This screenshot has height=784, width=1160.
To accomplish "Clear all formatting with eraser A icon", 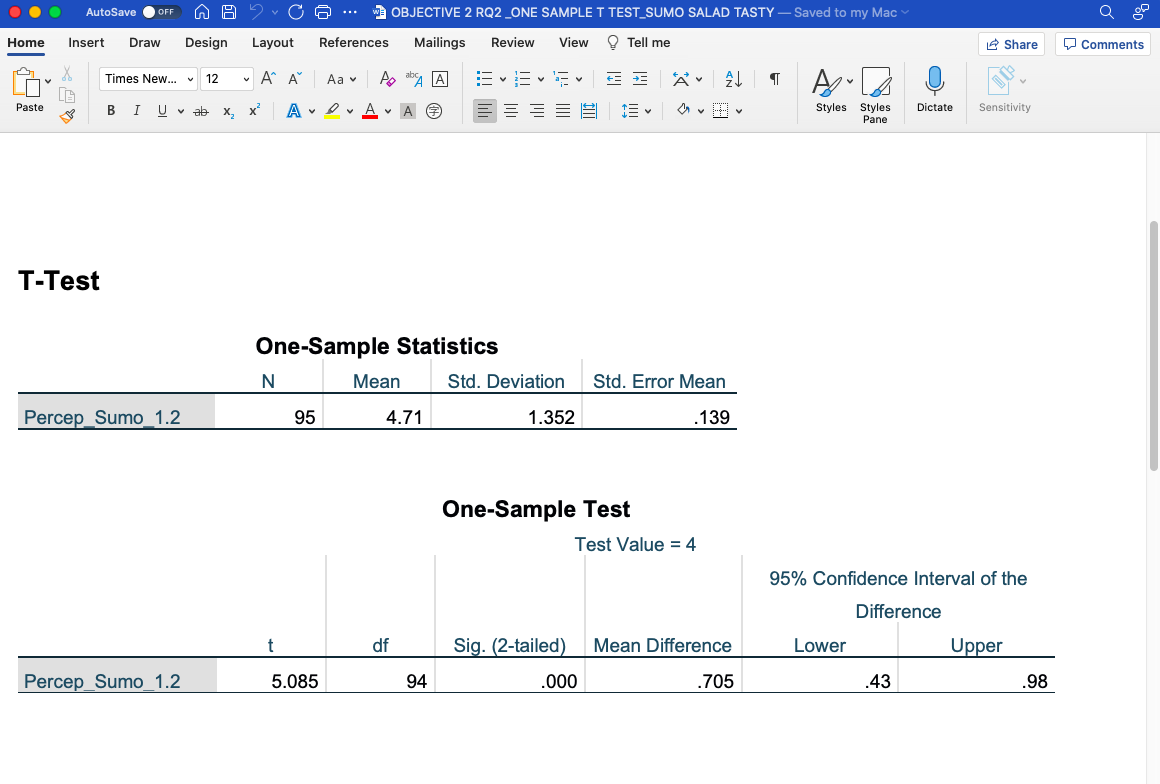I will [x=387, y=79].
